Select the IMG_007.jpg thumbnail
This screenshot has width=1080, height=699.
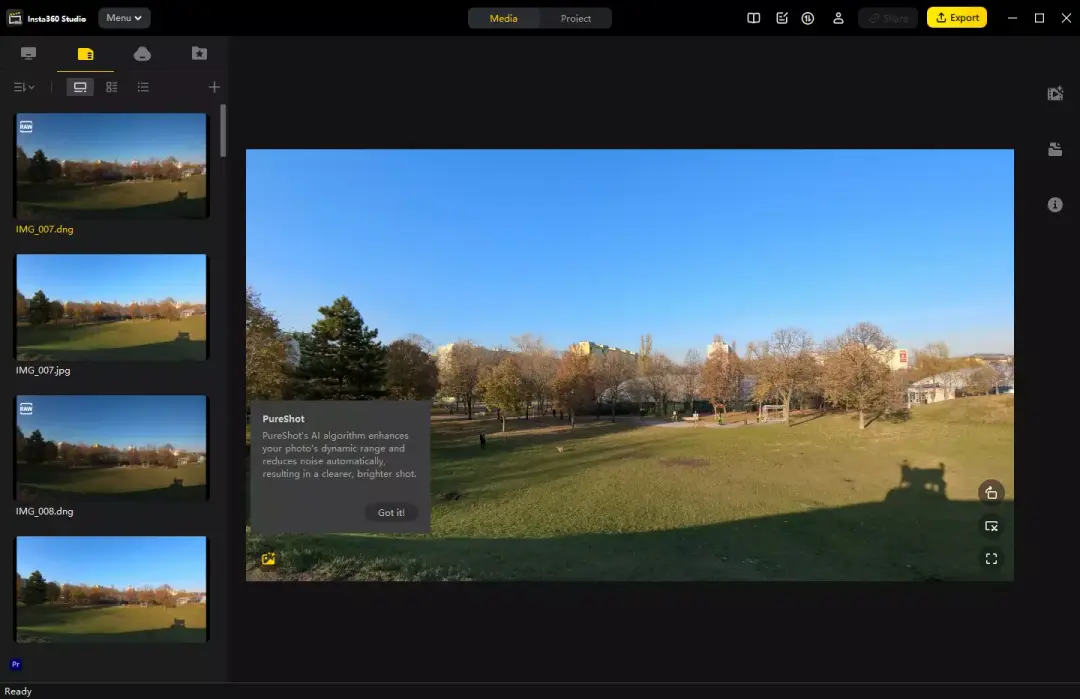(111, 307)
